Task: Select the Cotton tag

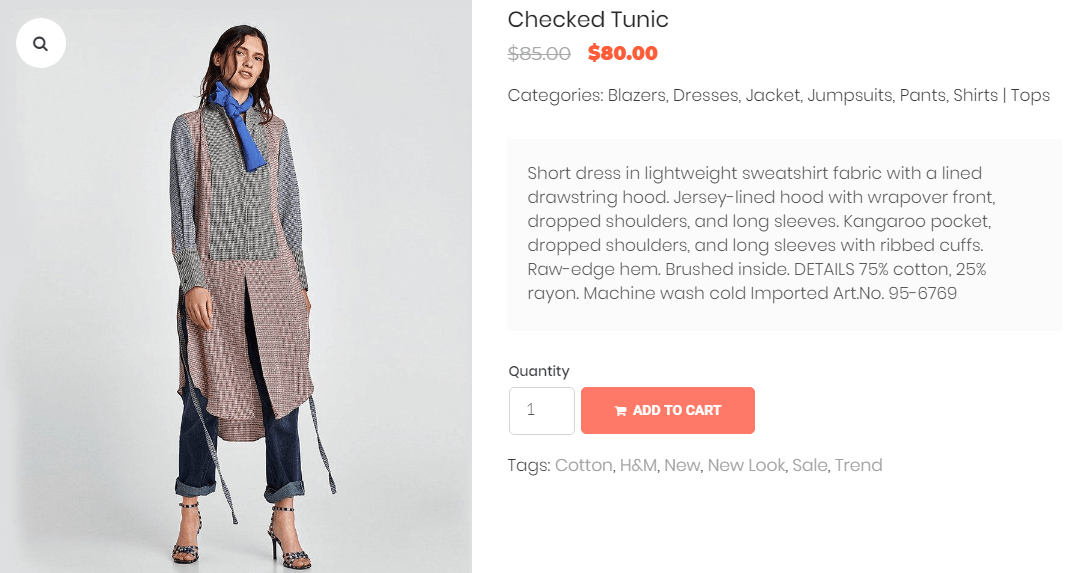Action: pos(583,465)
